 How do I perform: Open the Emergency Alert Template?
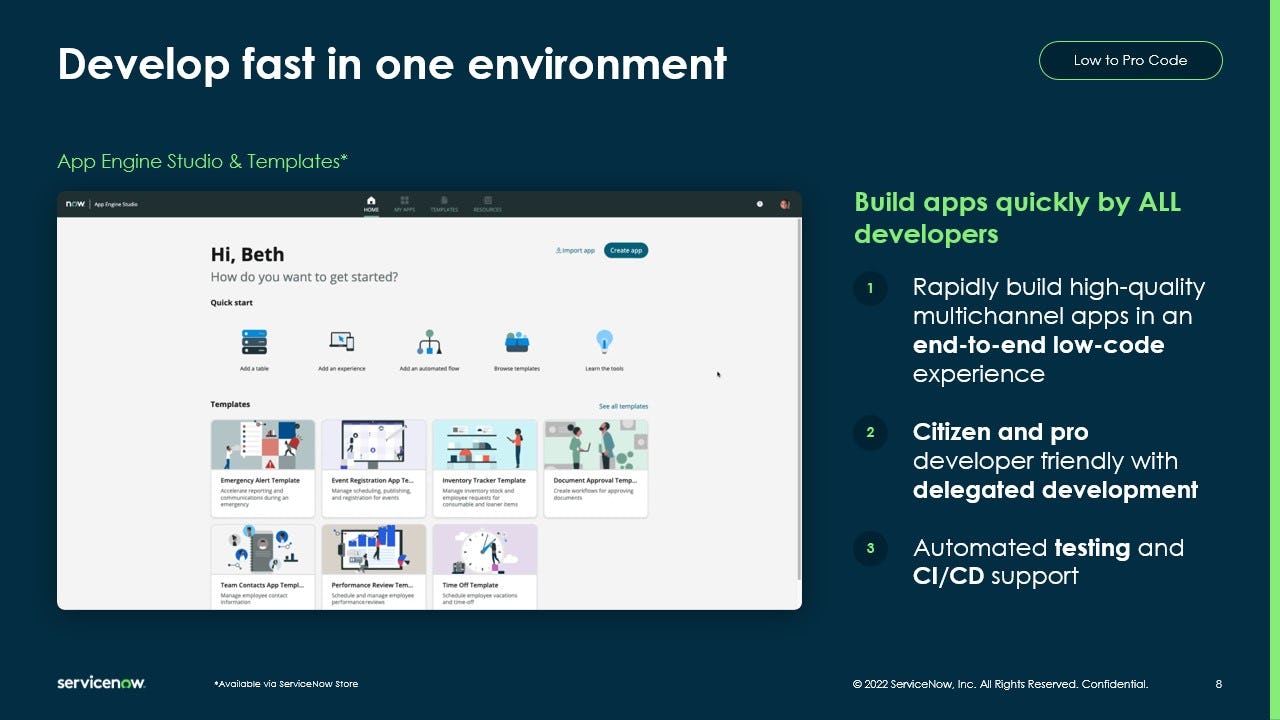point(262,467)
